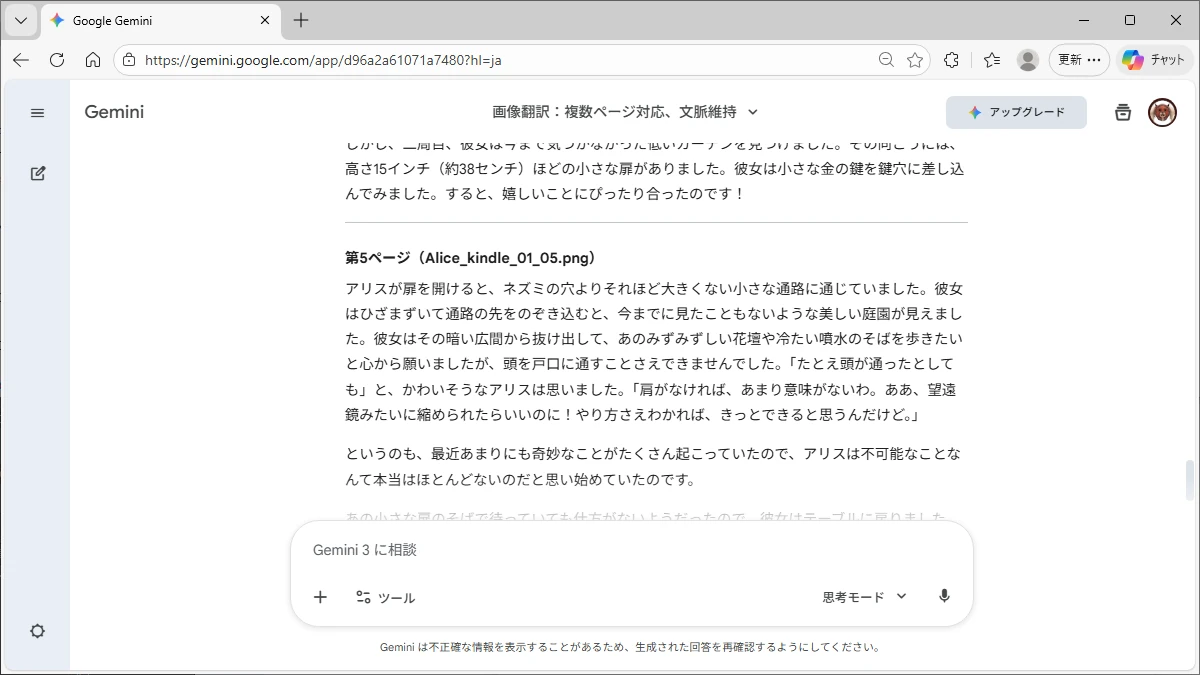Open a new browser tab

[x=301, y=20]
